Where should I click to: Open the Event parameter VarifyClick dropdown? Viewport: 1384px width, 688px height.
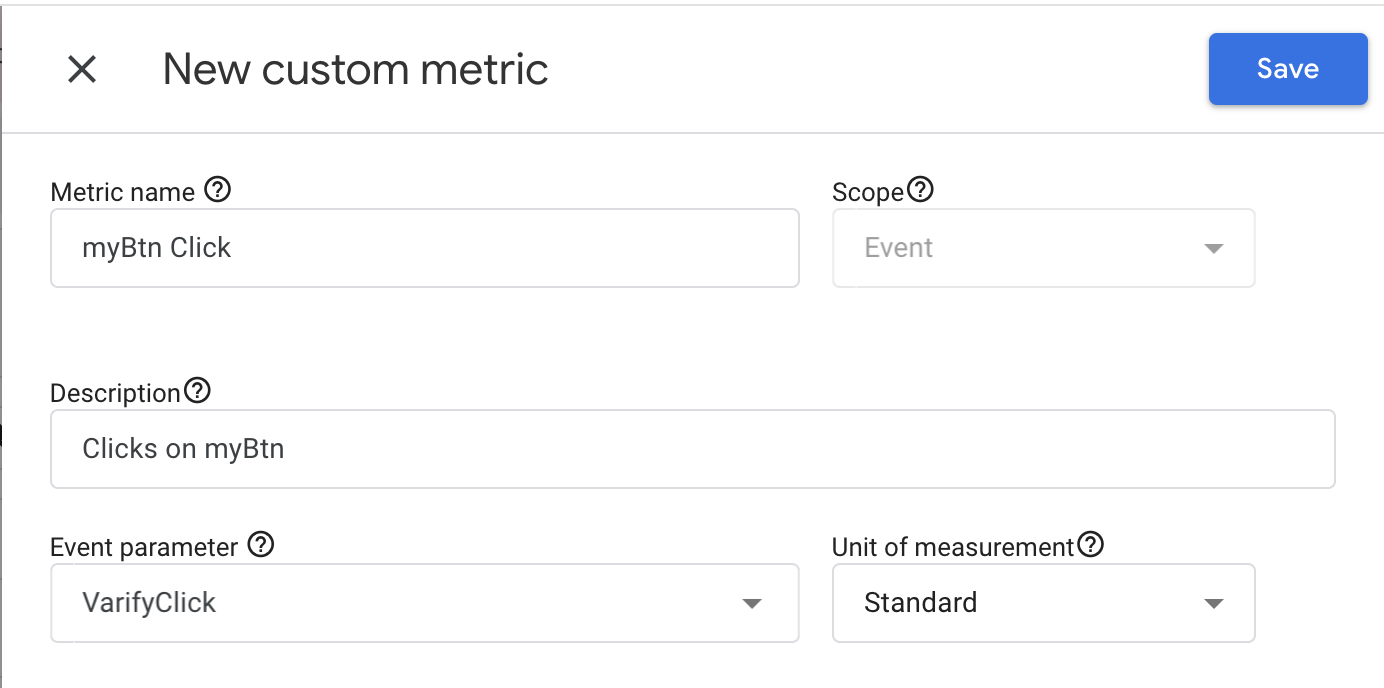click(425, 603)
